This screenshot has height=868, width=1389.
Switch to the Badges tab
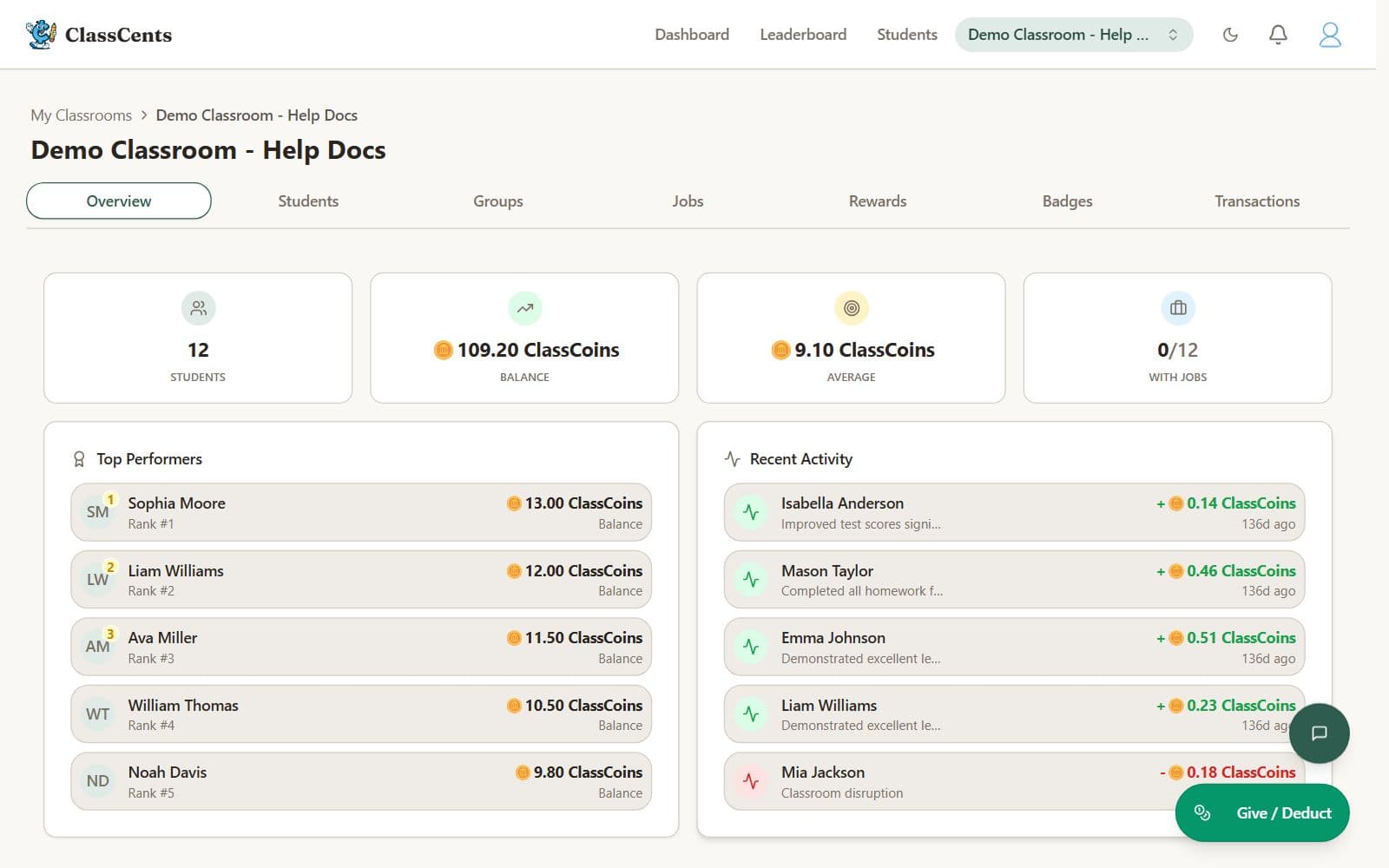tap(1067, 201)
